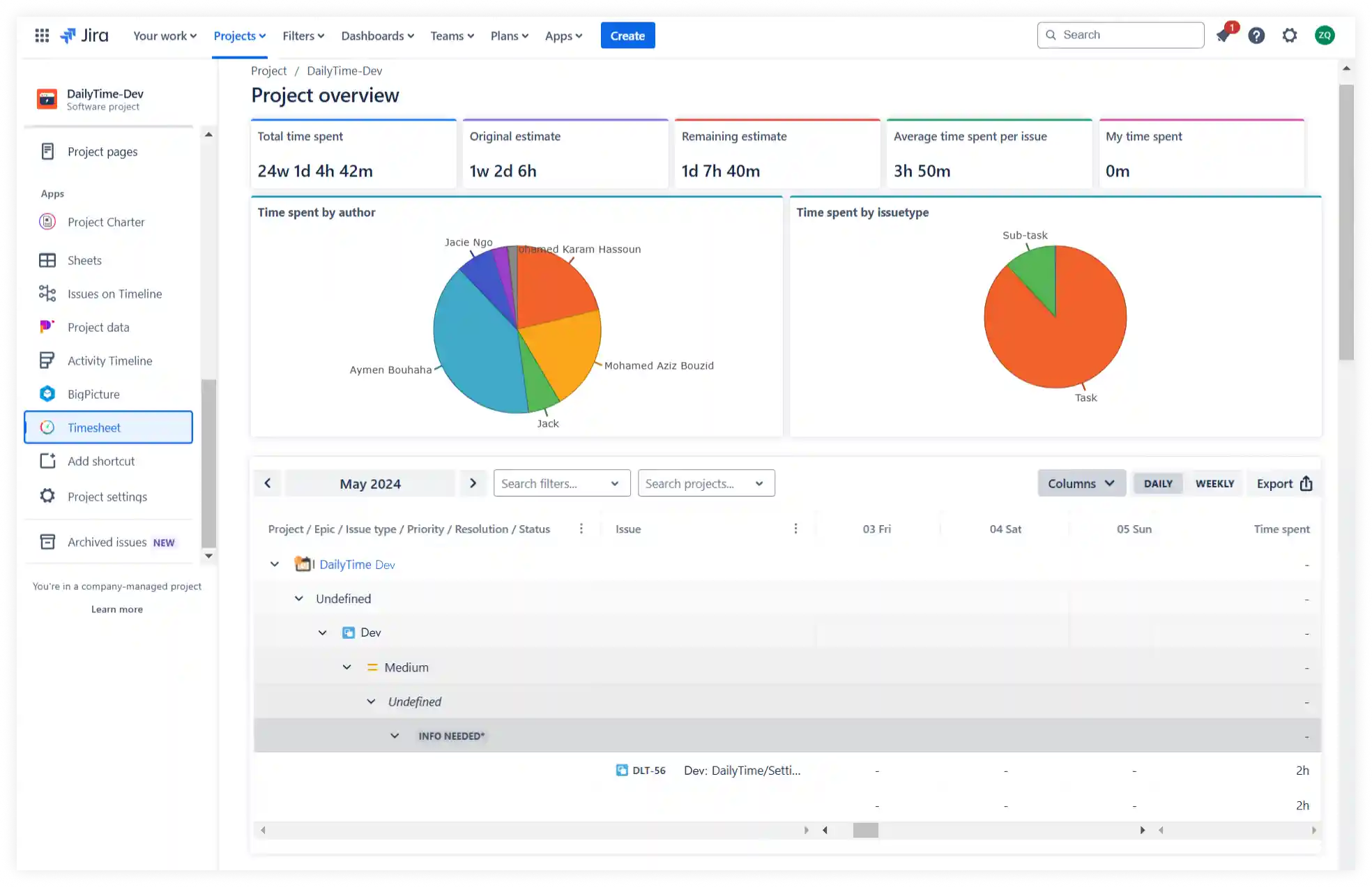
Task: Click the Project pages icon
Action: point(47,151)
